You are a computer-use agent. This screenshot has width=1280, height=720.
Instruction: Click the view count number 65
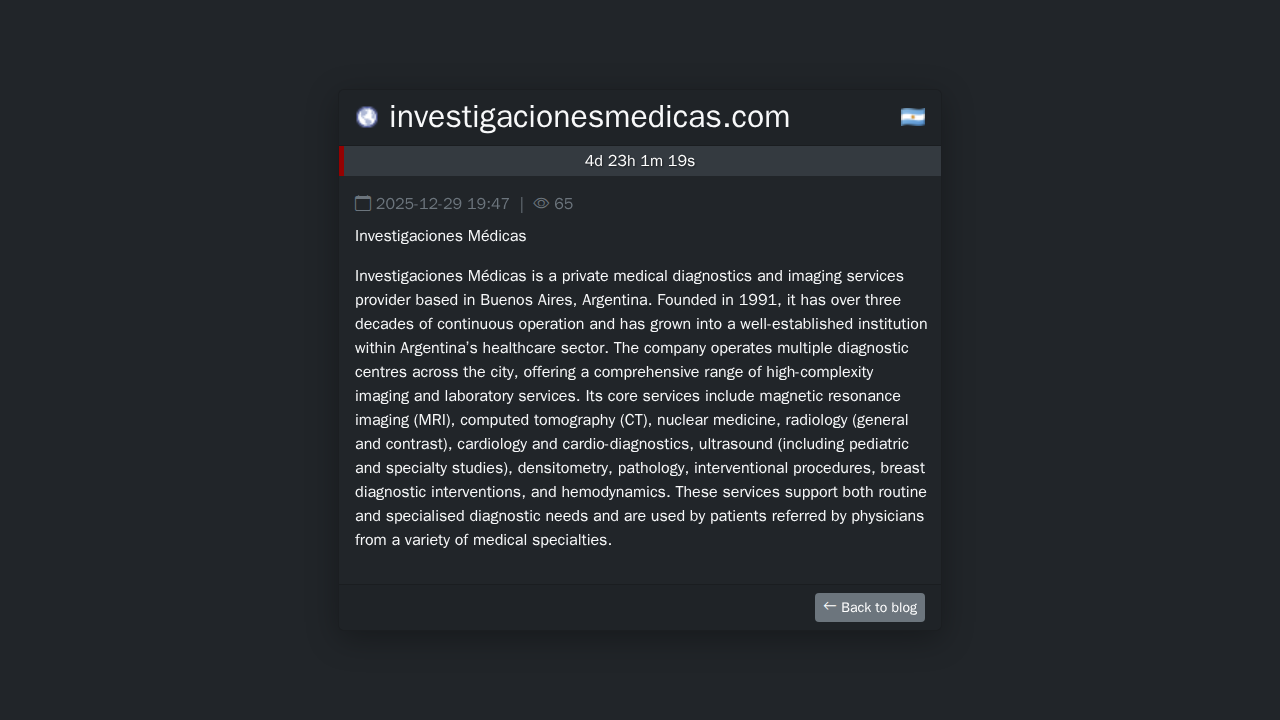pyautogui.click(x=564, y=204)
